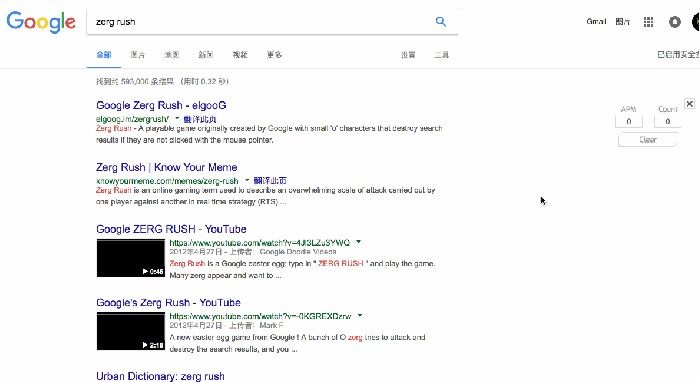Open the notifications bell icon
Image resolution: width=700 pixels, height=382 pixels.
coord(675,22)
